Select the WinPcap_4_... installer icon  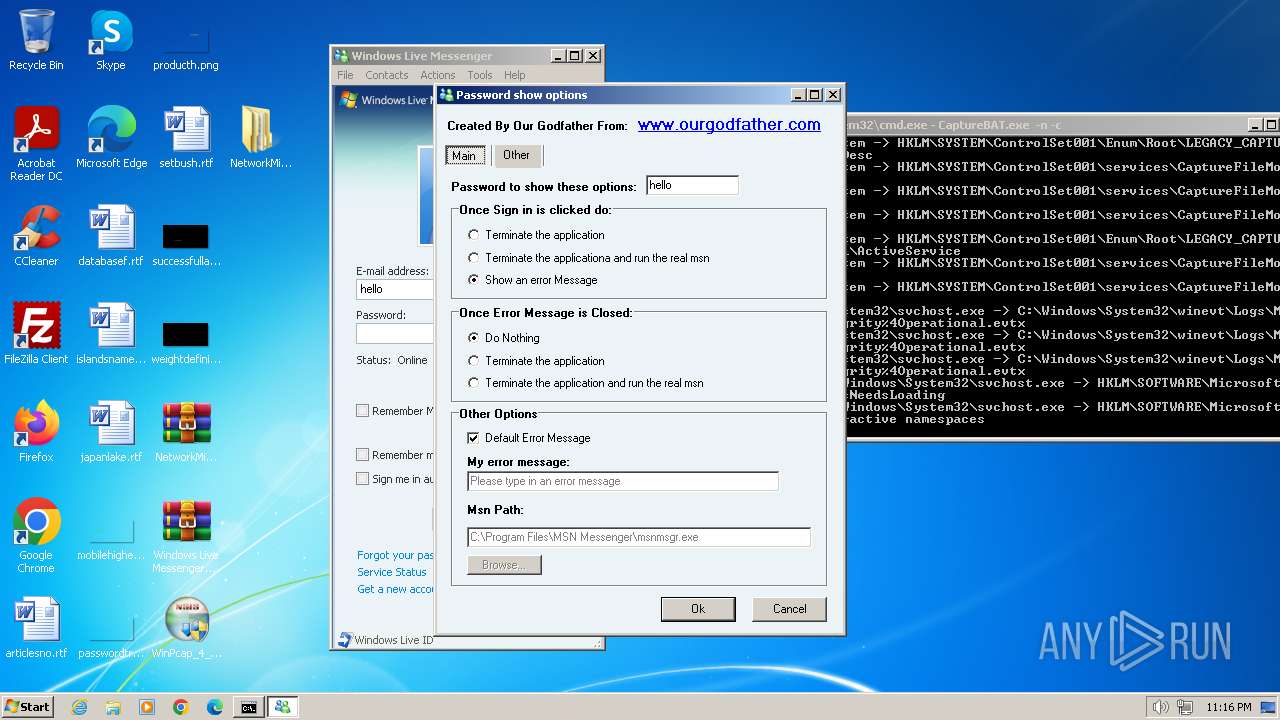pos(186,628)
